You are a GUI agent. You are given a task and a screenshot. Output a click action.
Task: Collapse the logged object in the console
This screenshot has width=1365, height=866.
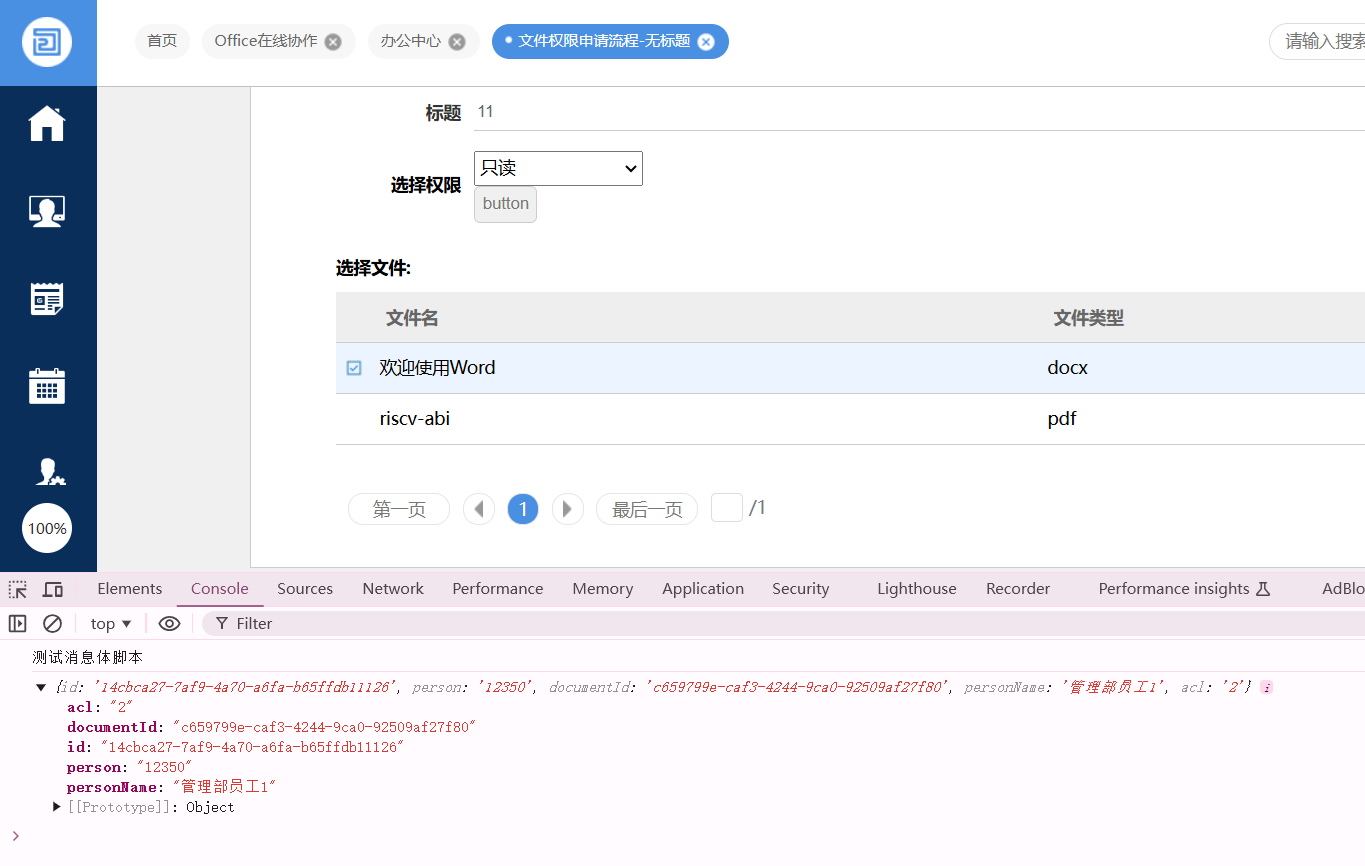[x=41, y=687]
